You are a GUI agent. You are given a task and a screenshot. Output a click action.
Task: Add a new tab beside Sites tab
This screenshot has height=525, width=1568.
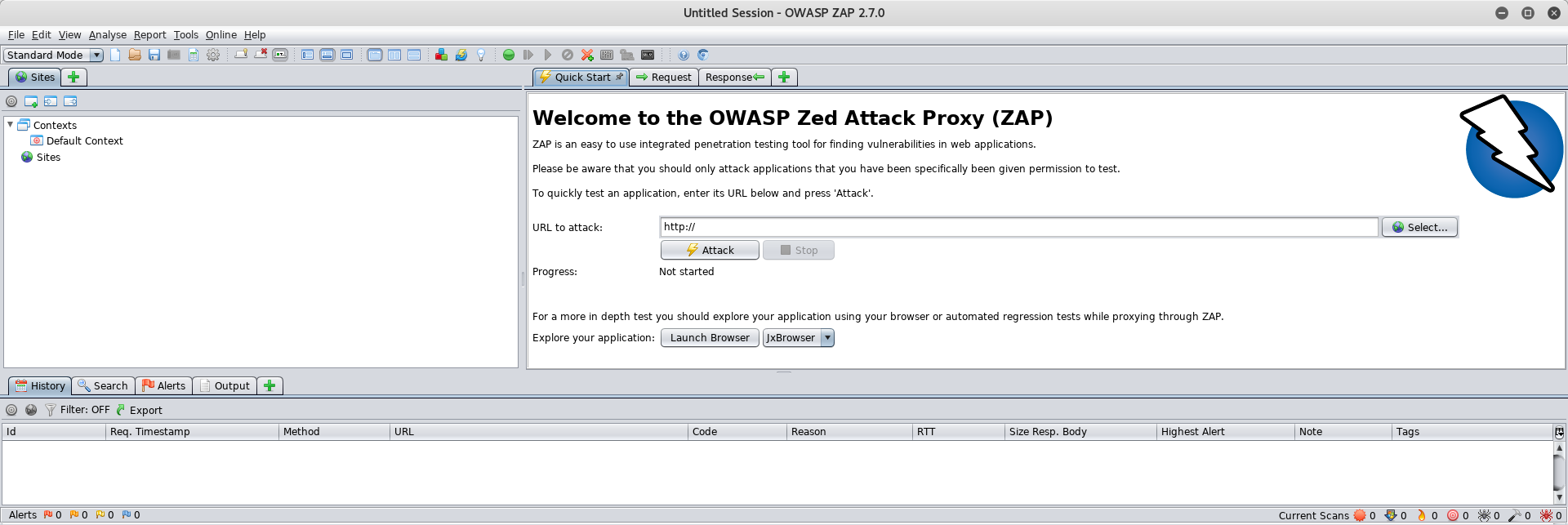click(x=73, y=77)
